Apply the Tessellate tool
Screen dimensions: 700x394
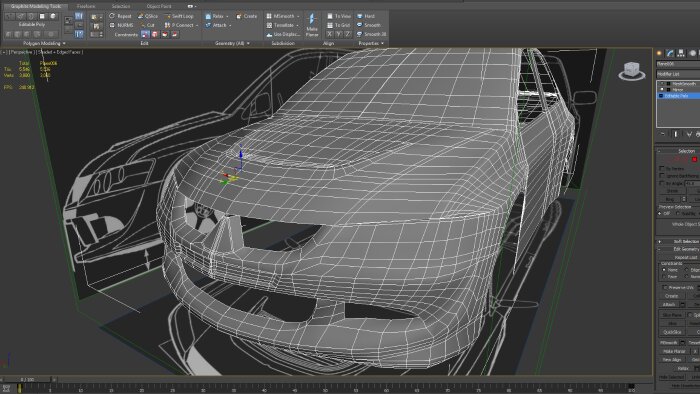(x=280, y=25)
